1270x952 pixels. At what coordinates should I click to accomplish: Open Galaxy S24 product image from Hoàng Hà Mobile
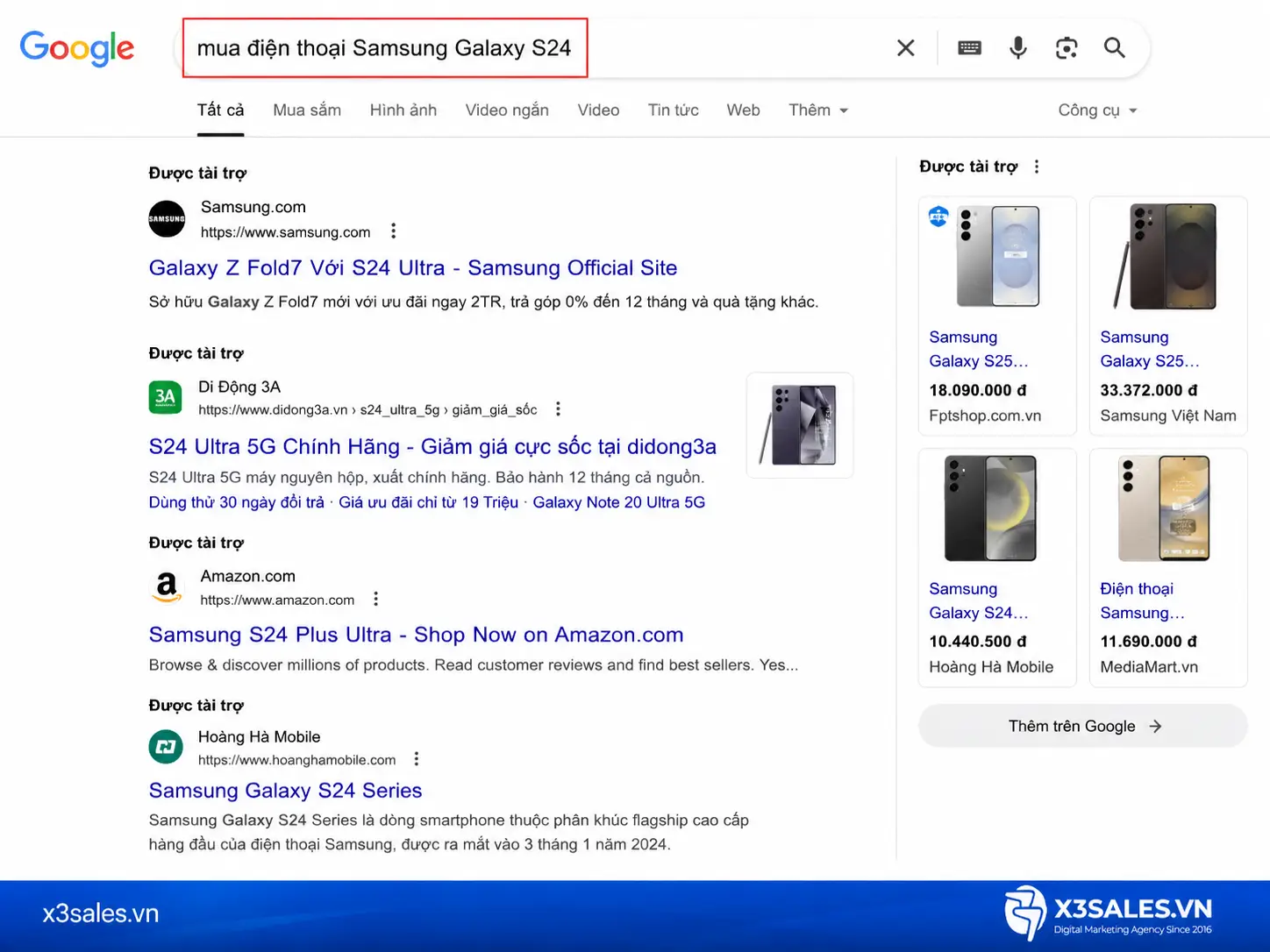click(990, 508)
